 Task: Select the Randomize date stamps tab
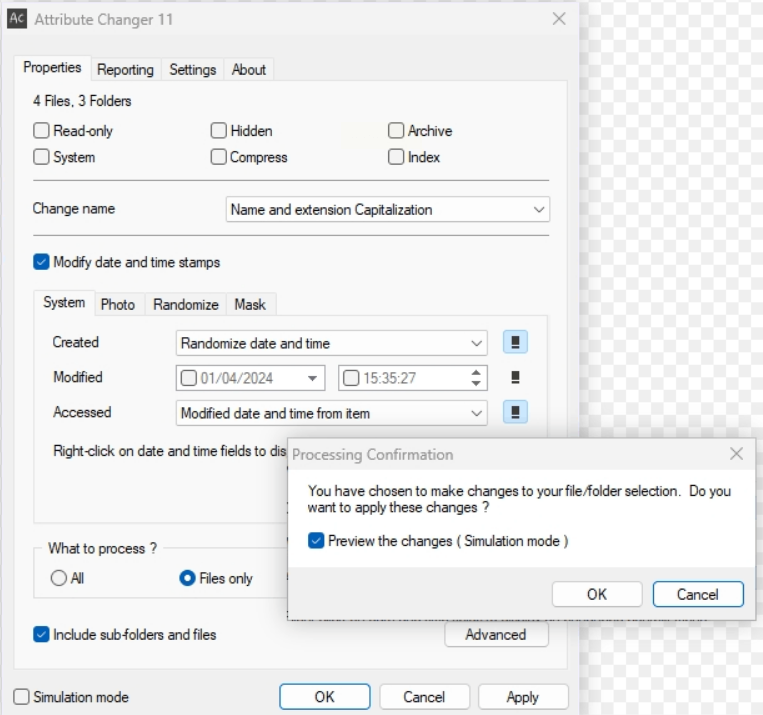186,305
